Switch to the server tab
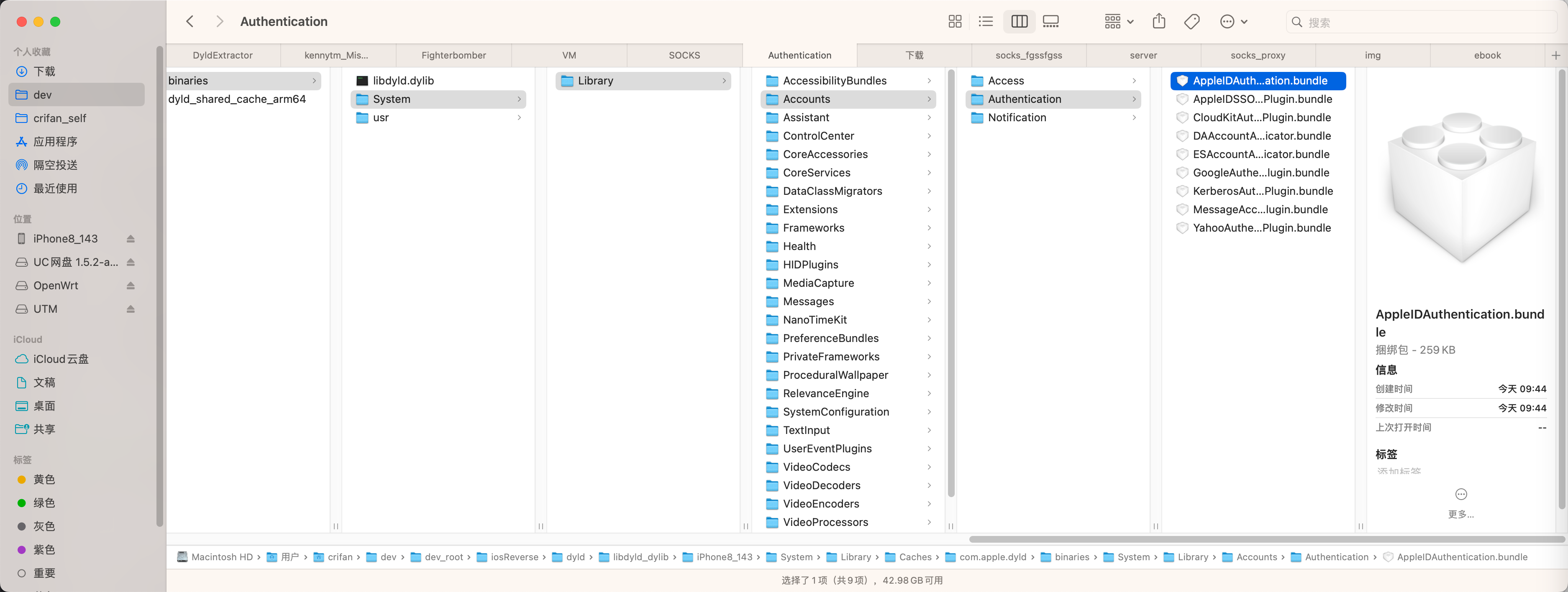This screenshot has width=1568, height=592. tap(1143, 55)
